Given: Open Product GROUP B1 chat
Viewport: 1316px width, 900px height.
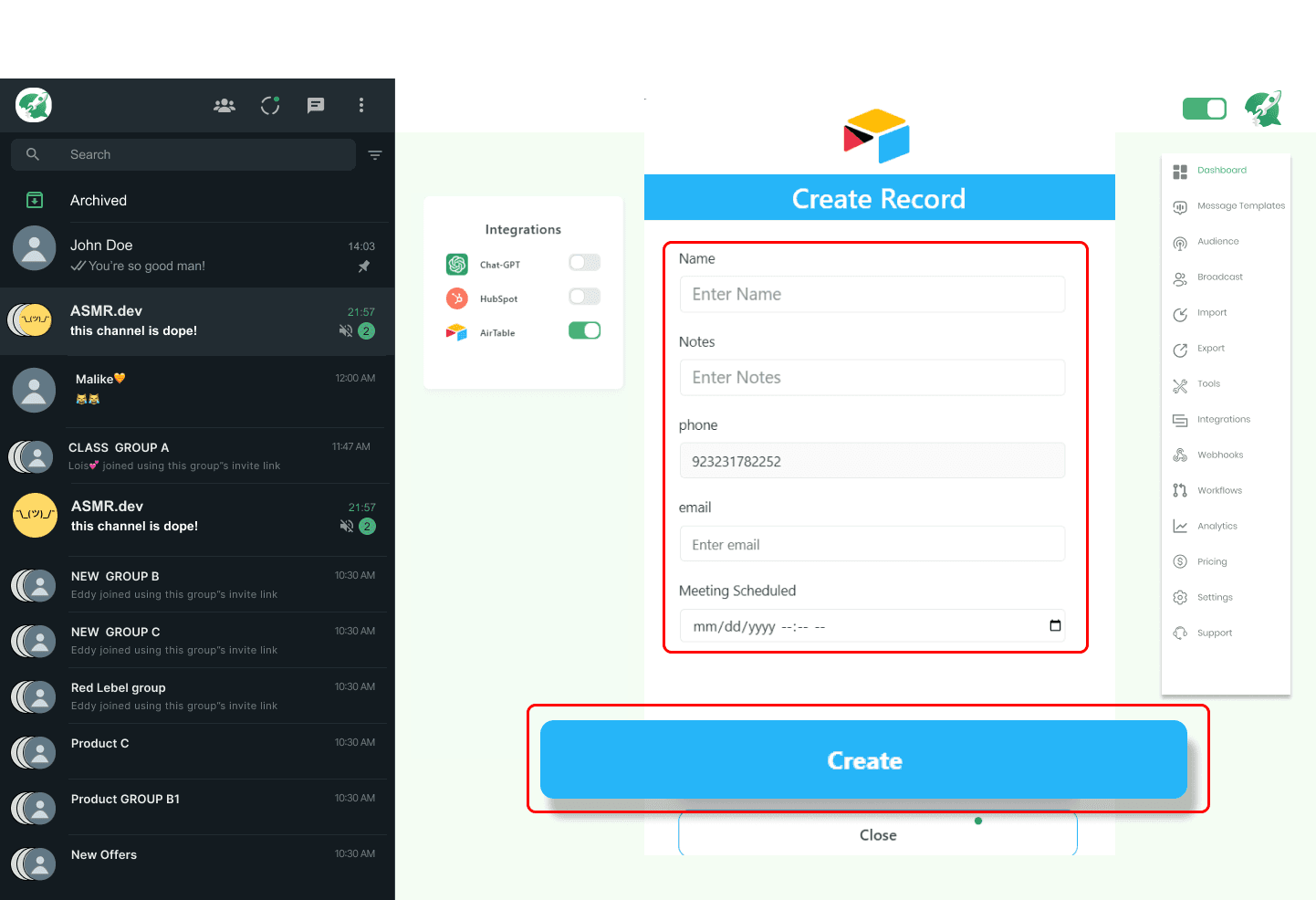Looking at the screenshot, I should [x=197, y=807].
